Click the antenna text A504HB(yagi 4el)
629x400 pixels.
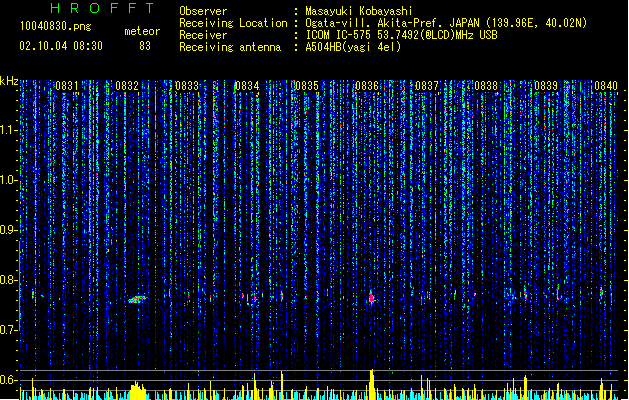(353, 47)
